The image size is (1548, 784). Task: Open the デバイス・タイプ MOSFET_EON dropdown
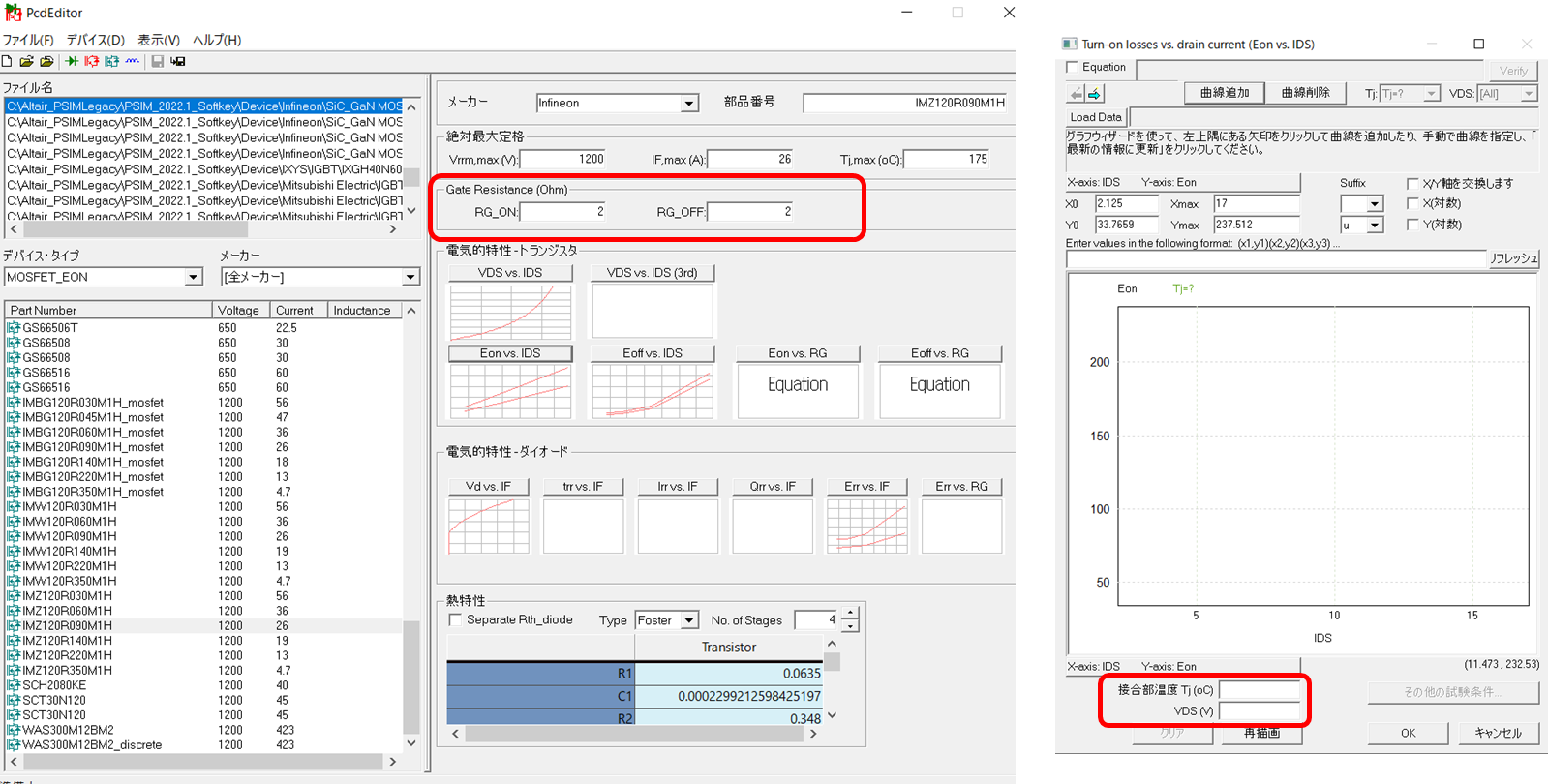(193, 278)
